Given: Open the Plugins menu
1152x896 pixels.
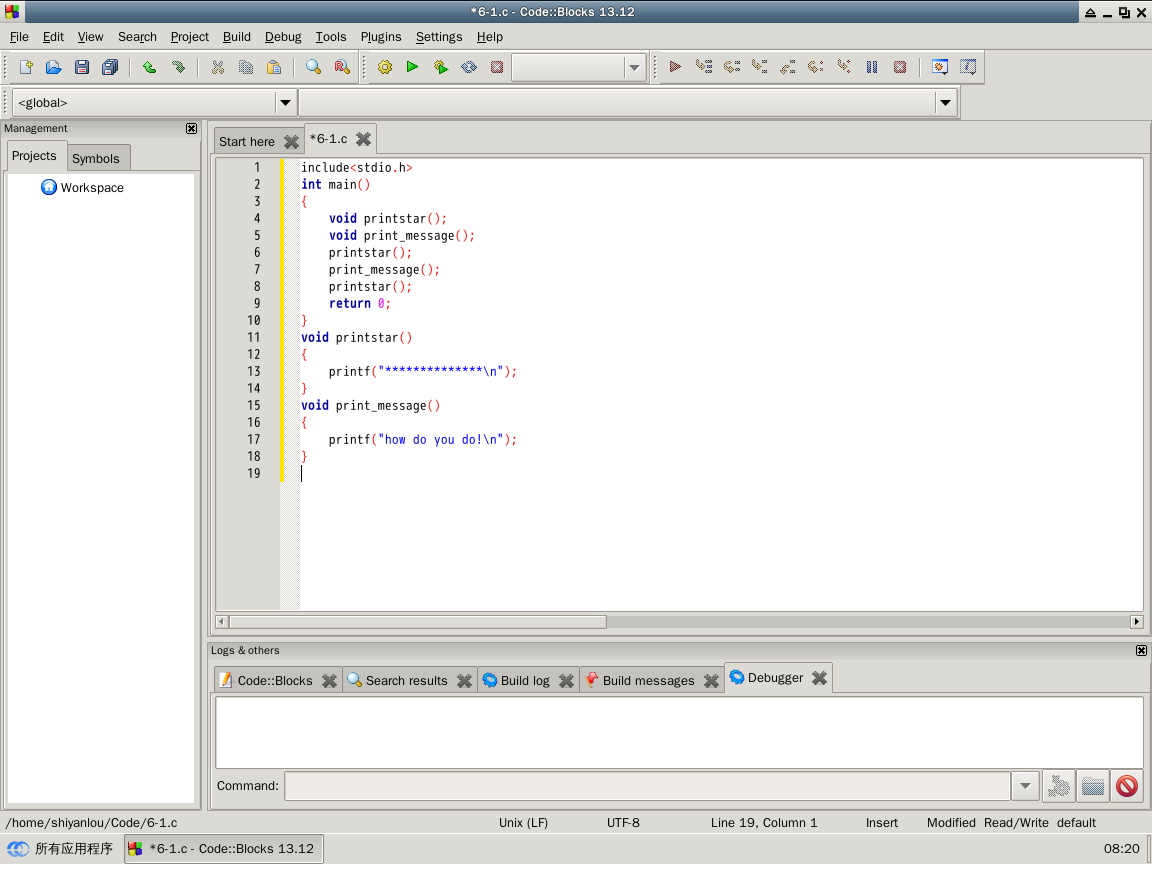Looking at the screenshot, I should [x=381, y=37].
